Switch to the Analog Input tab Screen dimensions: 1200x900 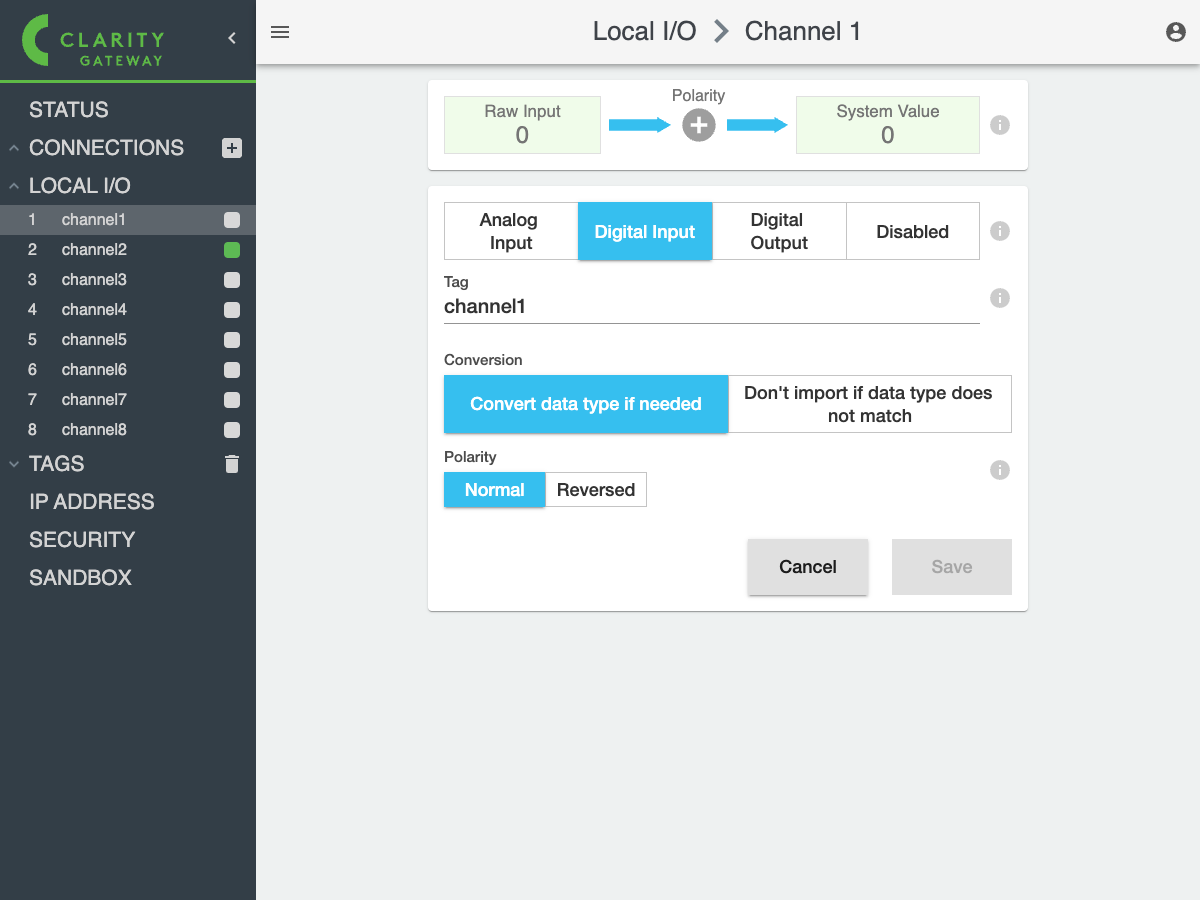tap(510, 231)
